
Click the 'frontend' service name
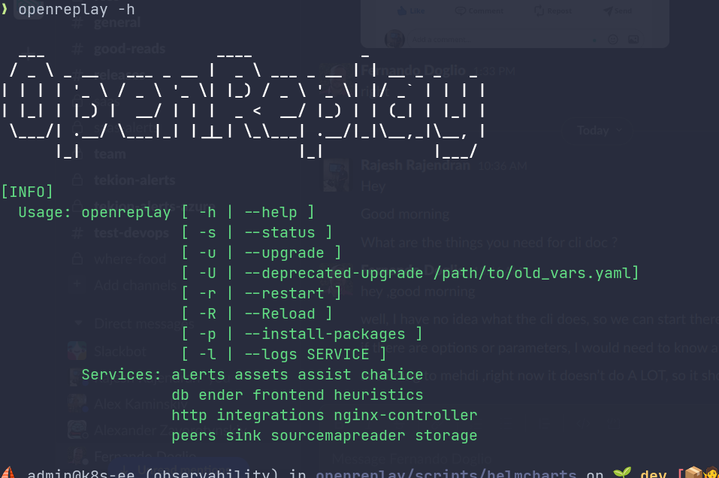[x=288, y=395]
